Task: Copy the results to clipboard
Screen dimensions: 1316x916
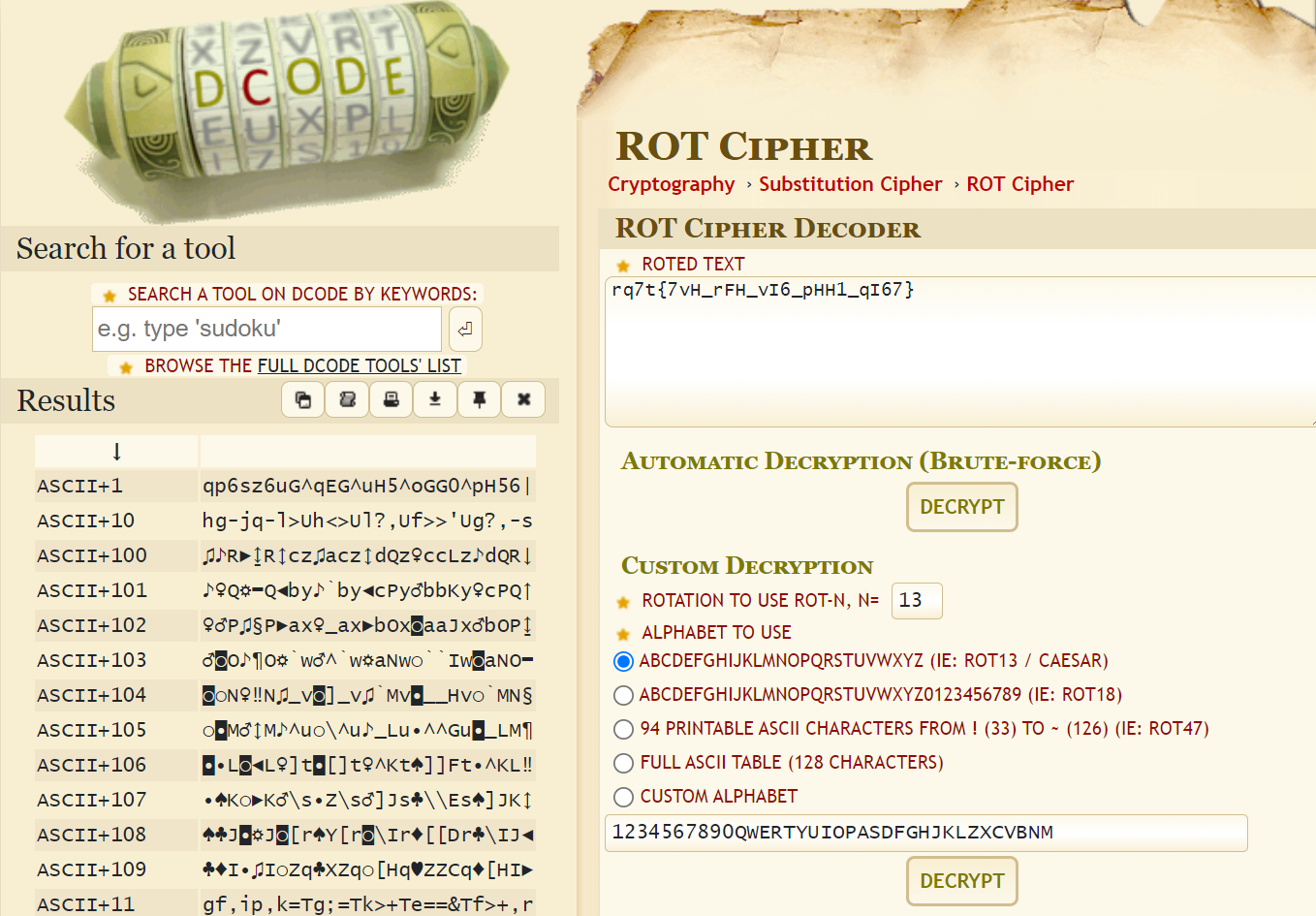Action: 303,399
